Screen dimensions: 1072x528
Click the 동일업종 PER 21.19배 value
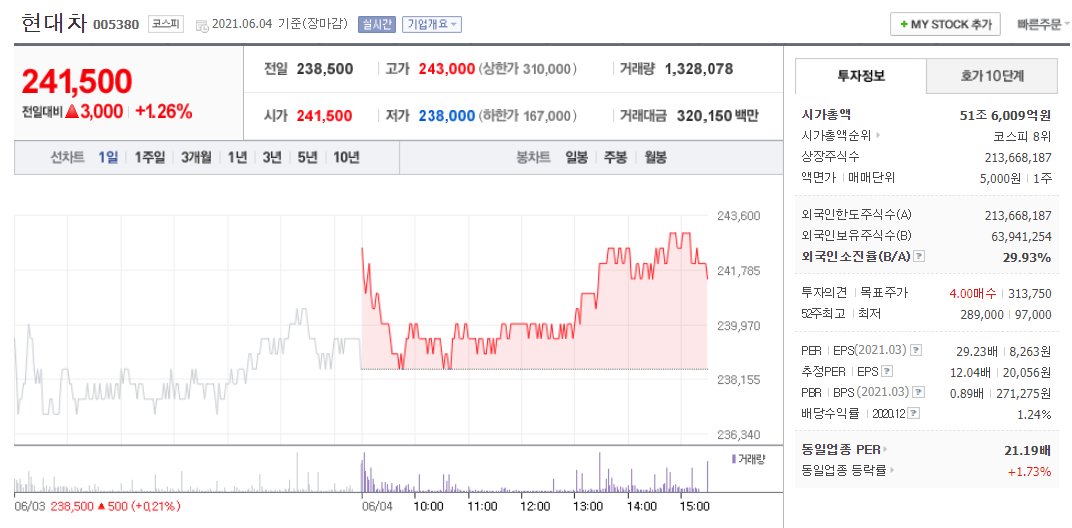click(x=1028, y=450)
